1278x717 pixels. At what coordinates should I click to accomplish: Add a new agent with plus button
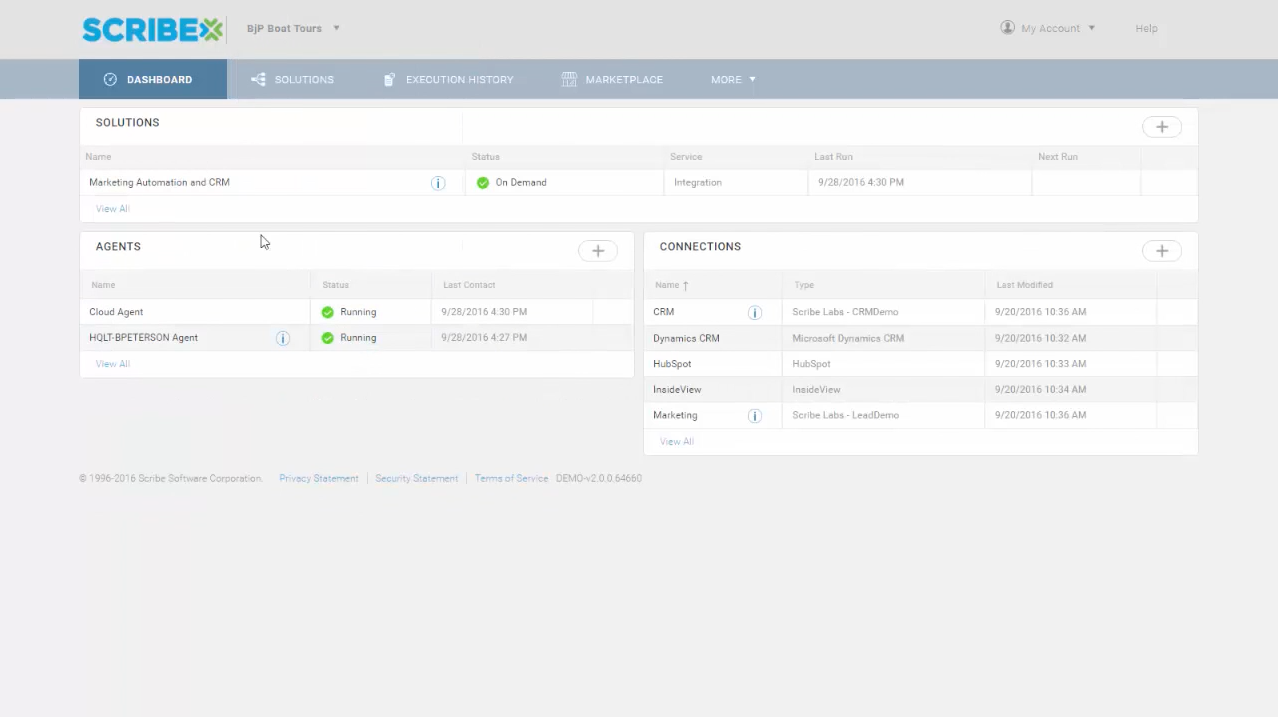click(x=598, y=251)
